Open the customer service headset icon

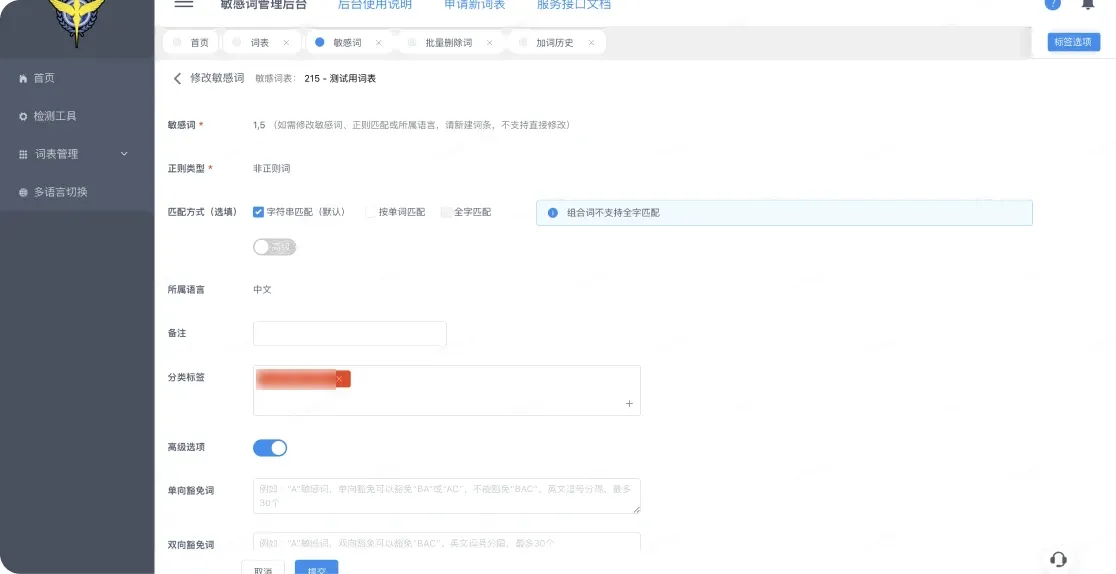click(x=1058, y=559)
